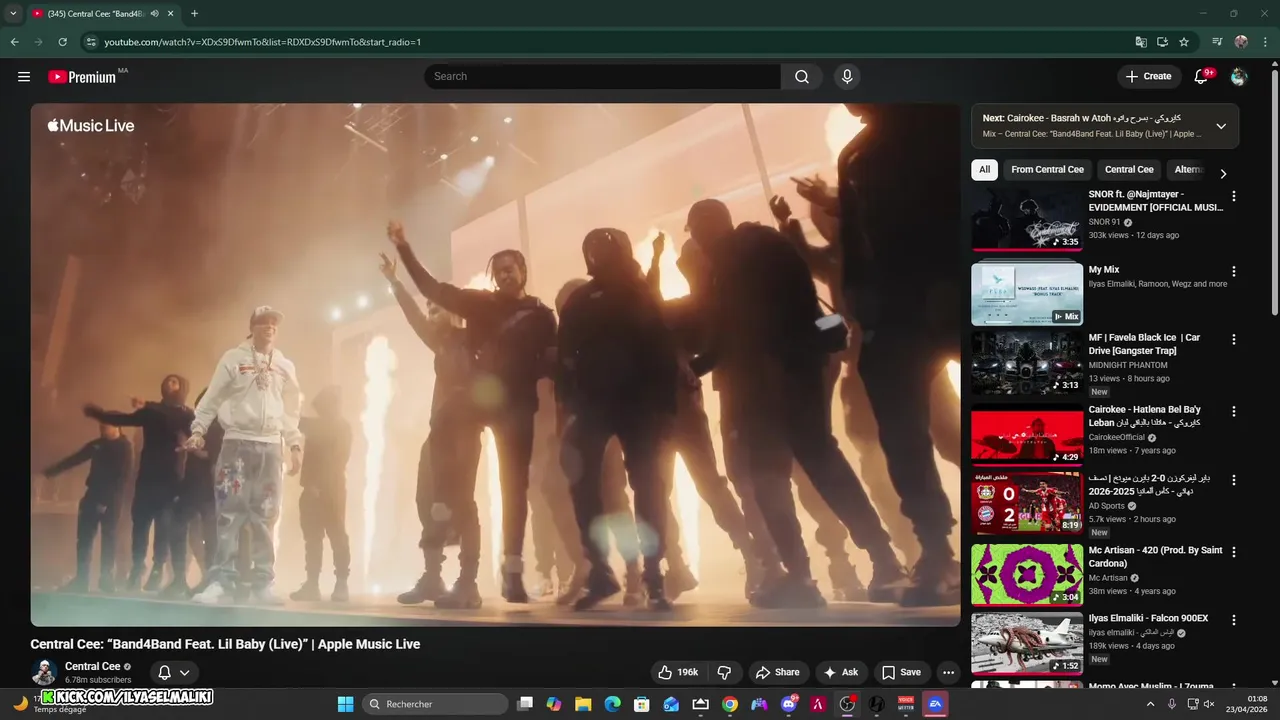This screenshot has width=1280, height=720.
Task: Click the Create button
Action: 1148,76
